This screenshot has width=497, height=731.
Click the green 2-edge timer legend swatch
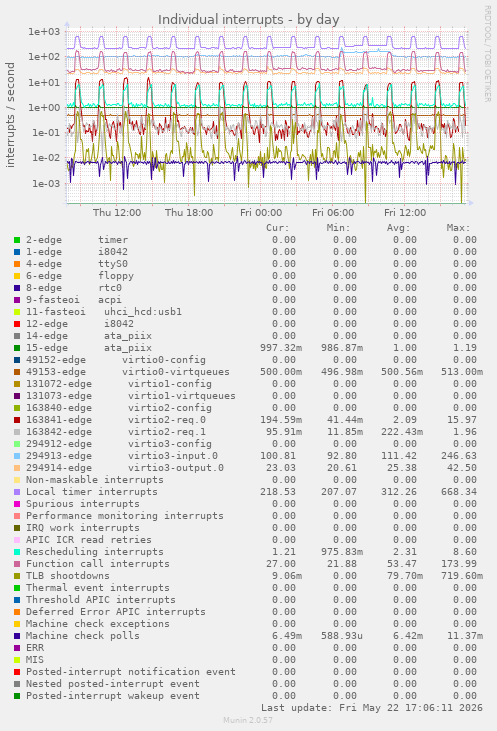[x=17, y=240]
